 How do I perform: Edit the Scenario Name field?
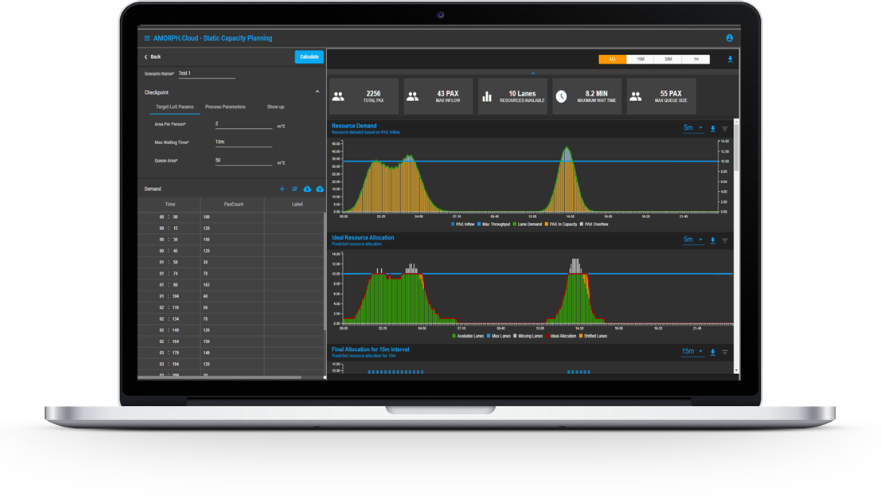(206, 74)
